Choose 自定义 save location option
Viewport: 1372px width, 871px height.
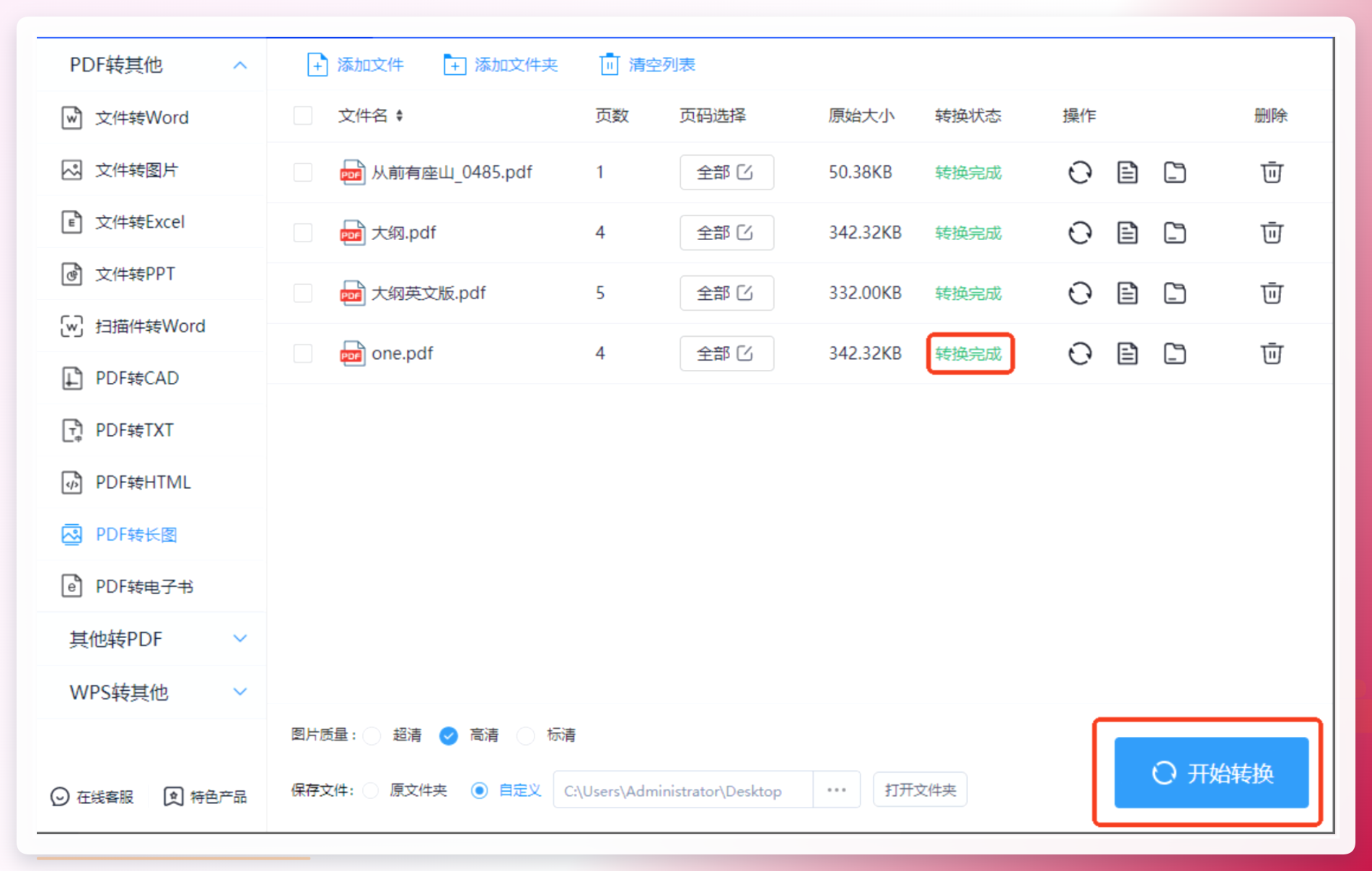(x=479, y=790)
